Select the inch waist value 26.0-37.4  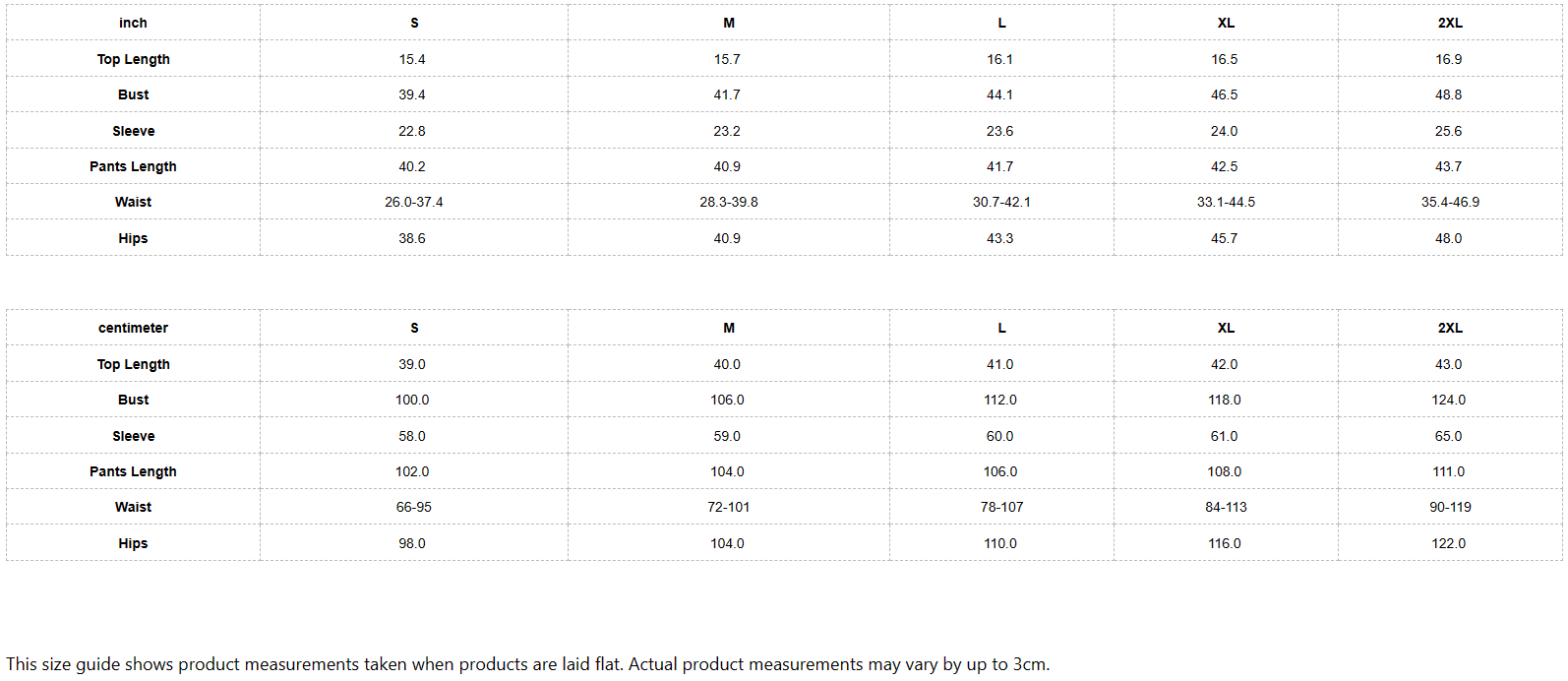pos(413,202)
